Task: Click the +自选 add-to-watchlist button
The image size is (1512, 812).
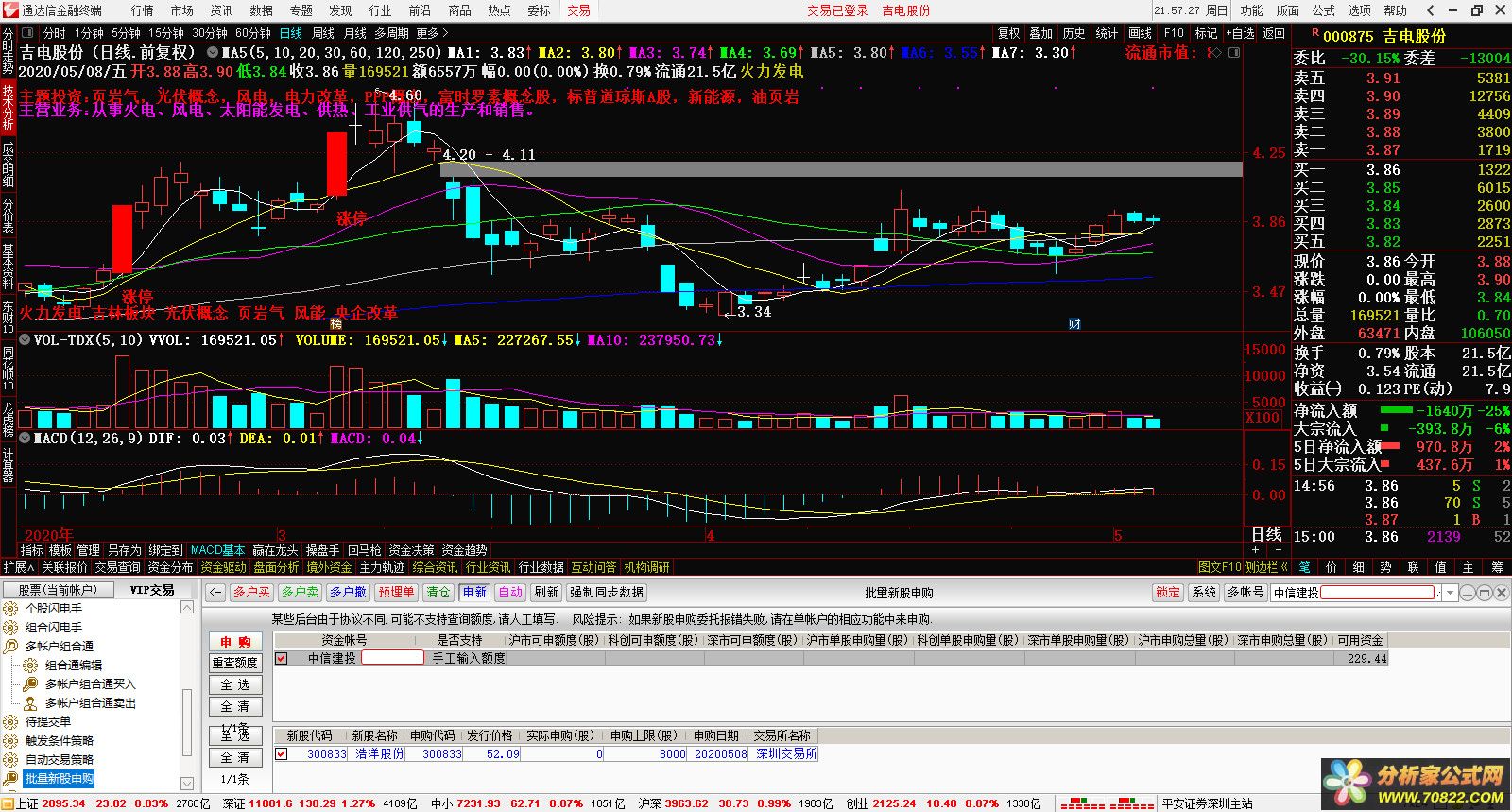Action: 1239,33
